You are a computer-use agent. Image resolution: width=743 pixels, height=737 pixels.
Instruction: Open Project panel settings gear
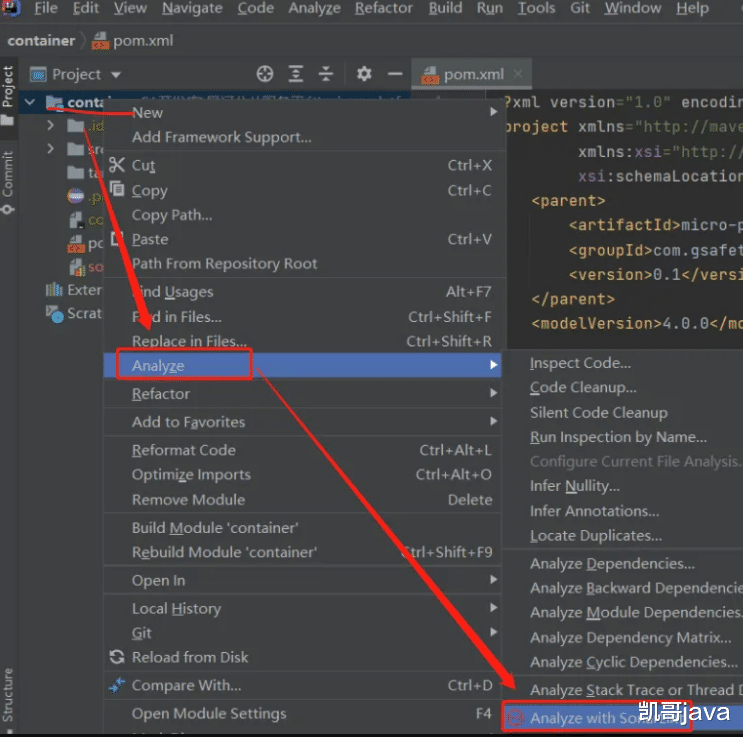[364, 74]
